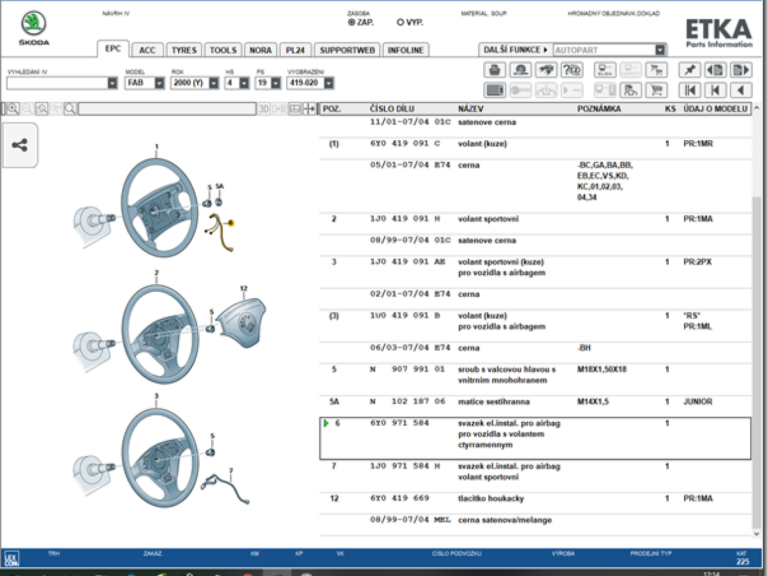Image resolution: width=768 pixels, height=576 pixels.
Task: Select the VYP. radio button
Action: coord(401,21)
